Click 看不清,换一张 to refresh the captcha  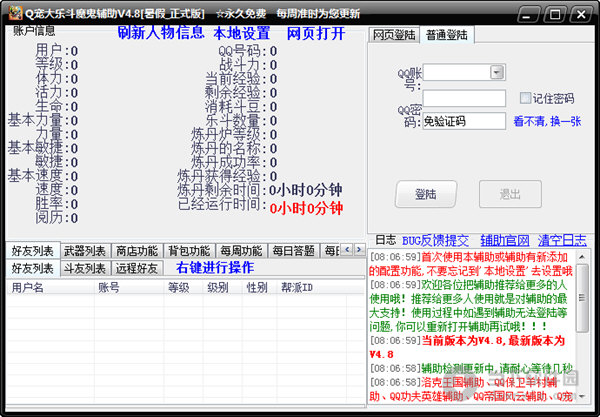(547, 121)
